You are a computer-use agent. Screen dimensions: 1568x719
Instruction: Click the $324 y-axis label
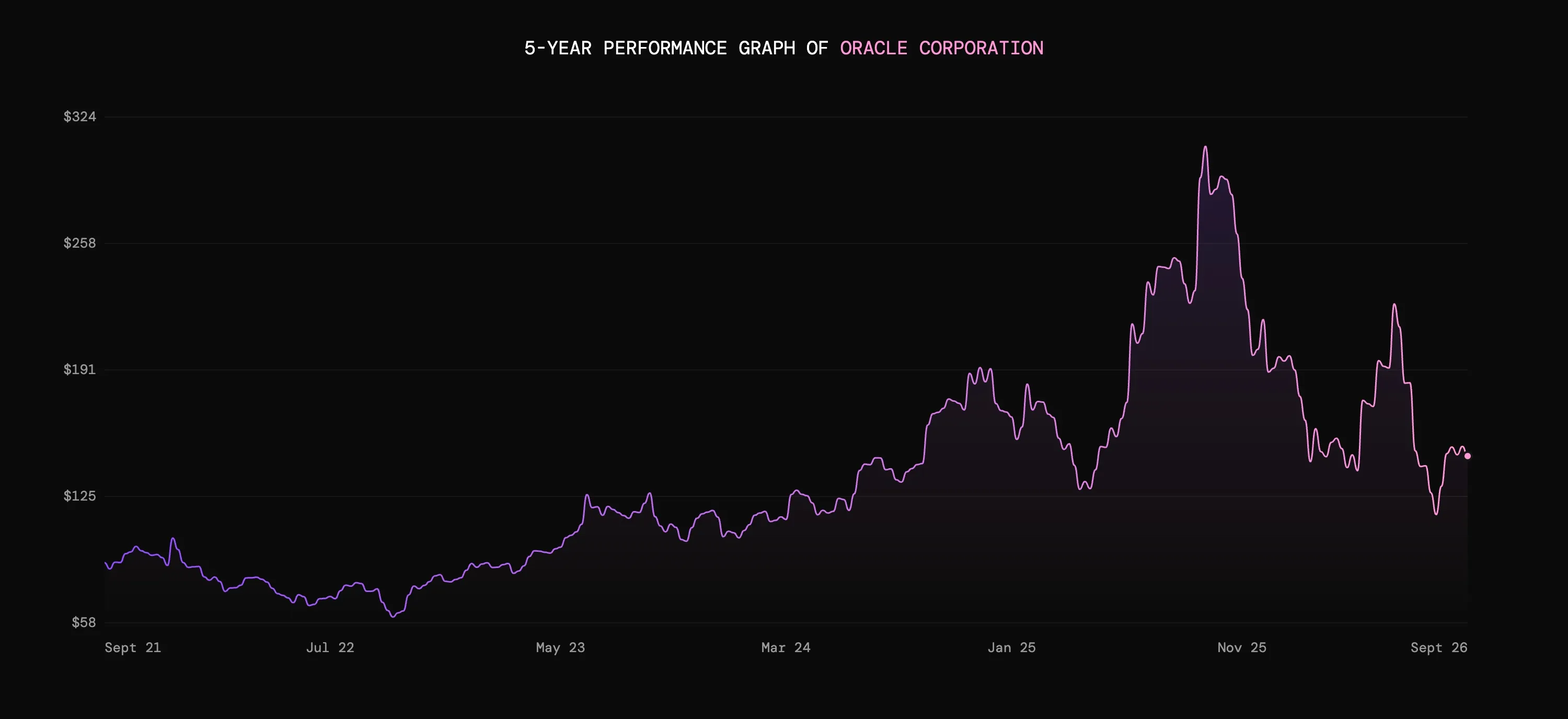pos(80,116)
